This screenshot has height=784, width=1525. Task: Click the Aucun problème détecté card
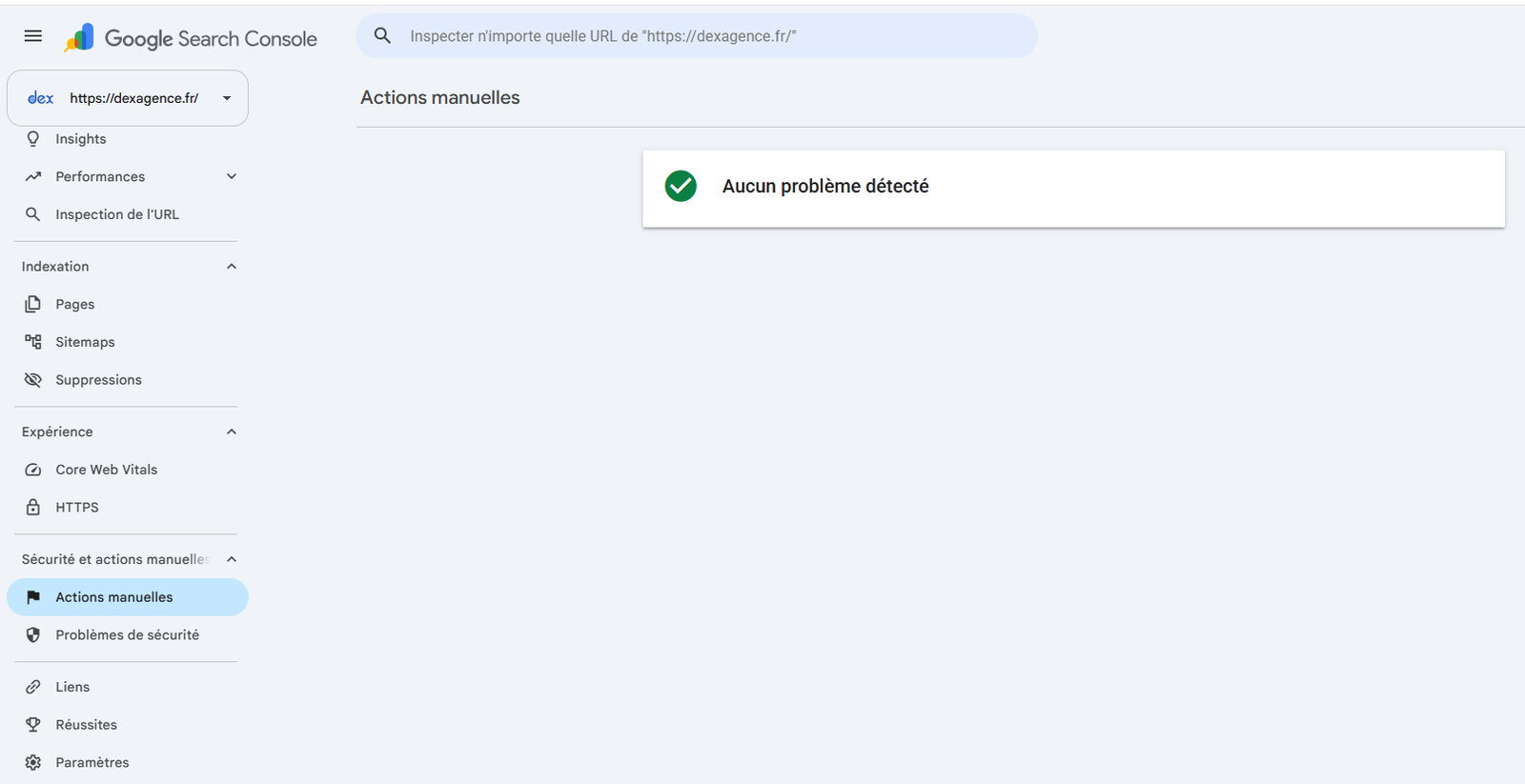(1073, 188)
